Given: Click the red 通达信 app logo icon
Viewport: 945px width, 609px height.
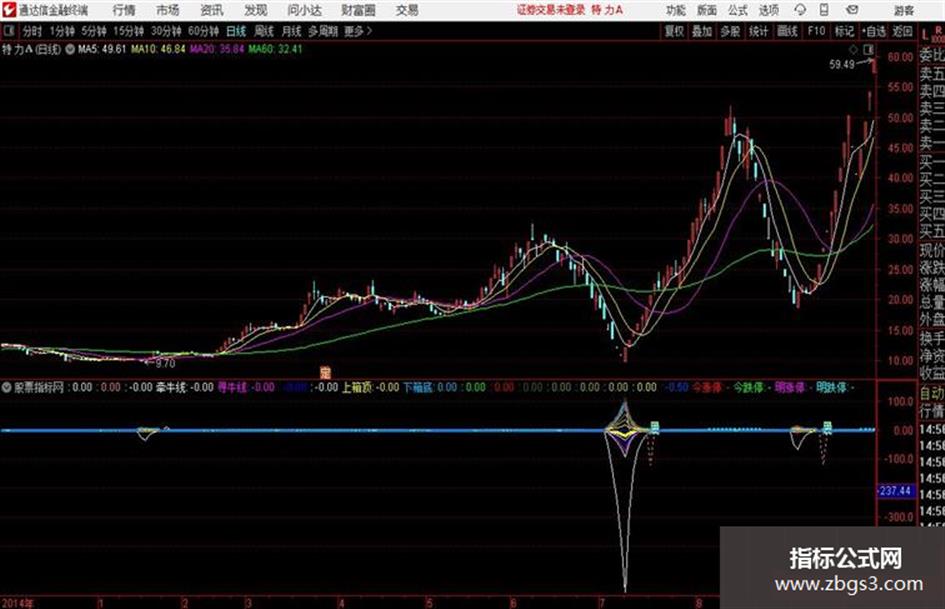Looking at the screenshot, I should click(x=9, y=10).
